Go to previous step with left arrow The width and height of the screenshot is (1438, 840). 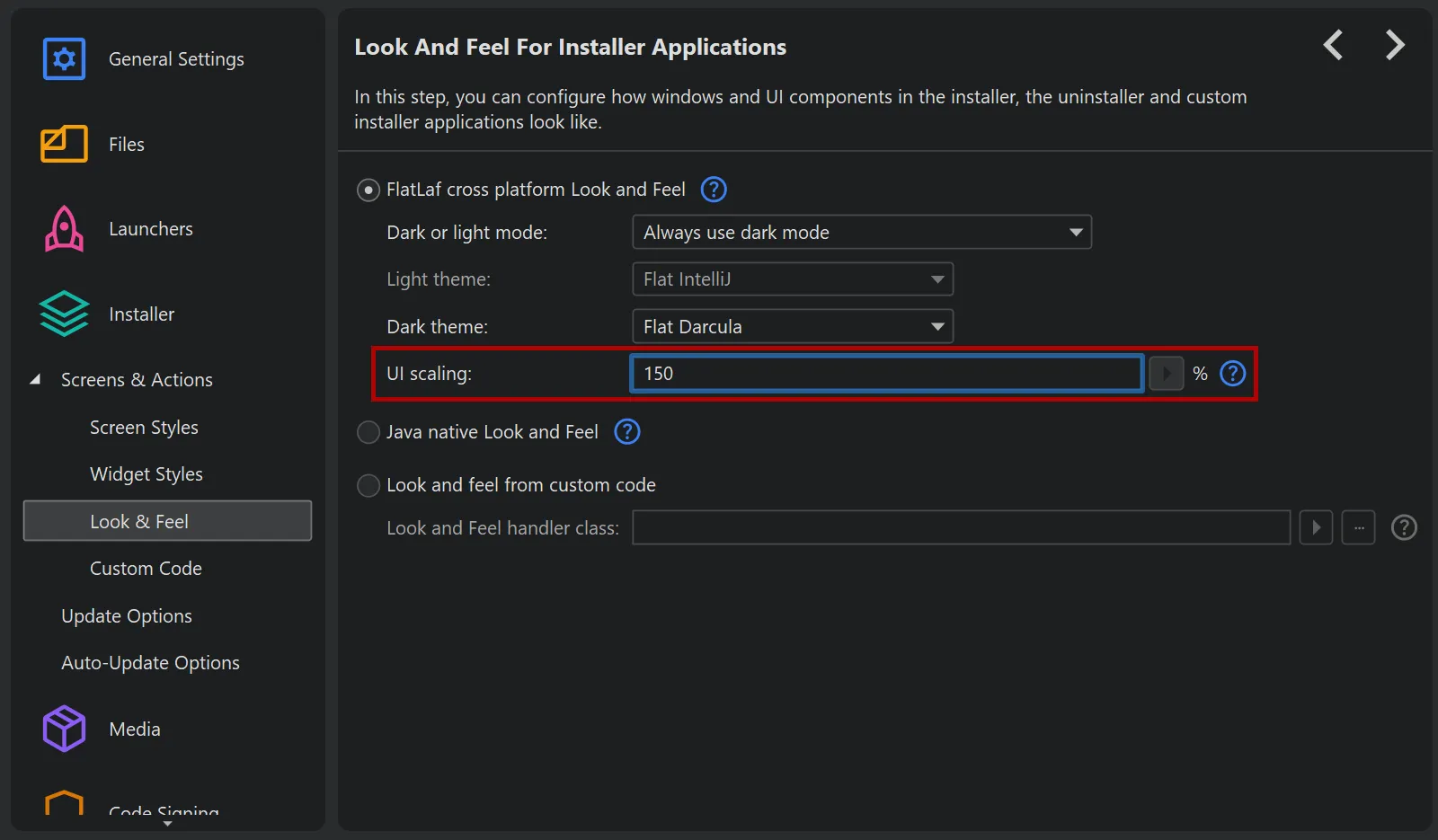click(x=1334, y=45)
